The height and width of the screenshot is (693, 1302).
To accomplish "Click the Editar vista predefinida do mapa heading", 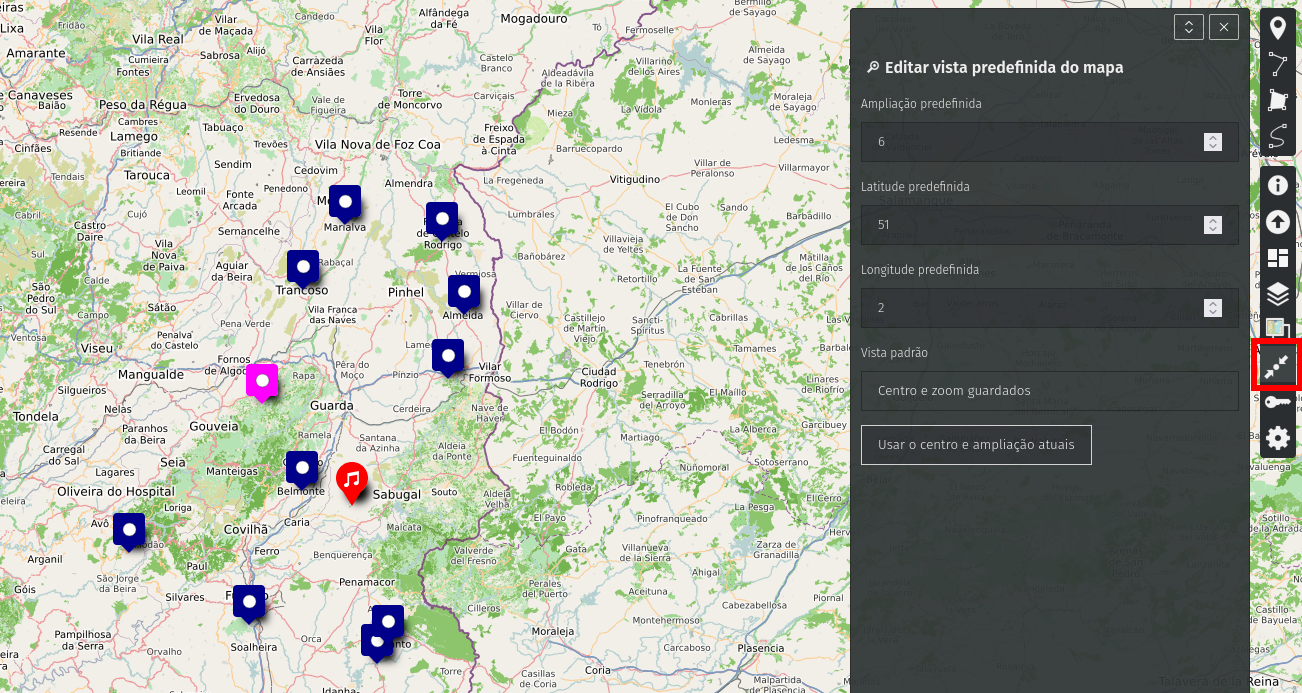I will (x=1004, y=68).
